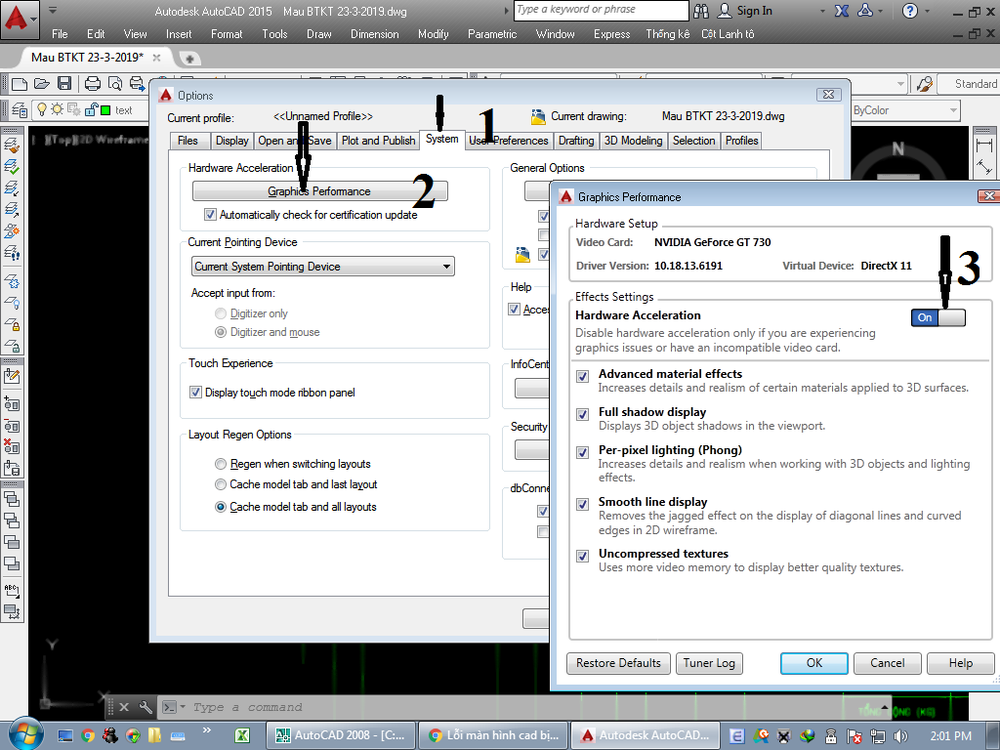Viewport: 1000px width, 750px height.
Task: Click the Plot printer icon
Action: click(x=92, y=84)
